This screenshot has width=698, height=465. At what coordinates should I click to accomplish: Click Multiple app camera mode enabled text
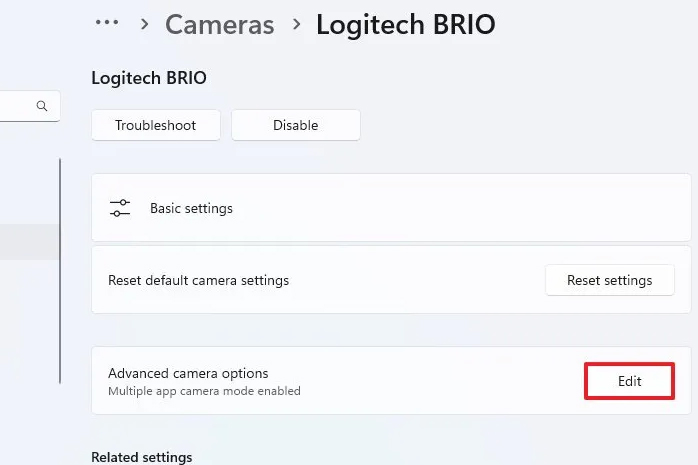[204, 391]
